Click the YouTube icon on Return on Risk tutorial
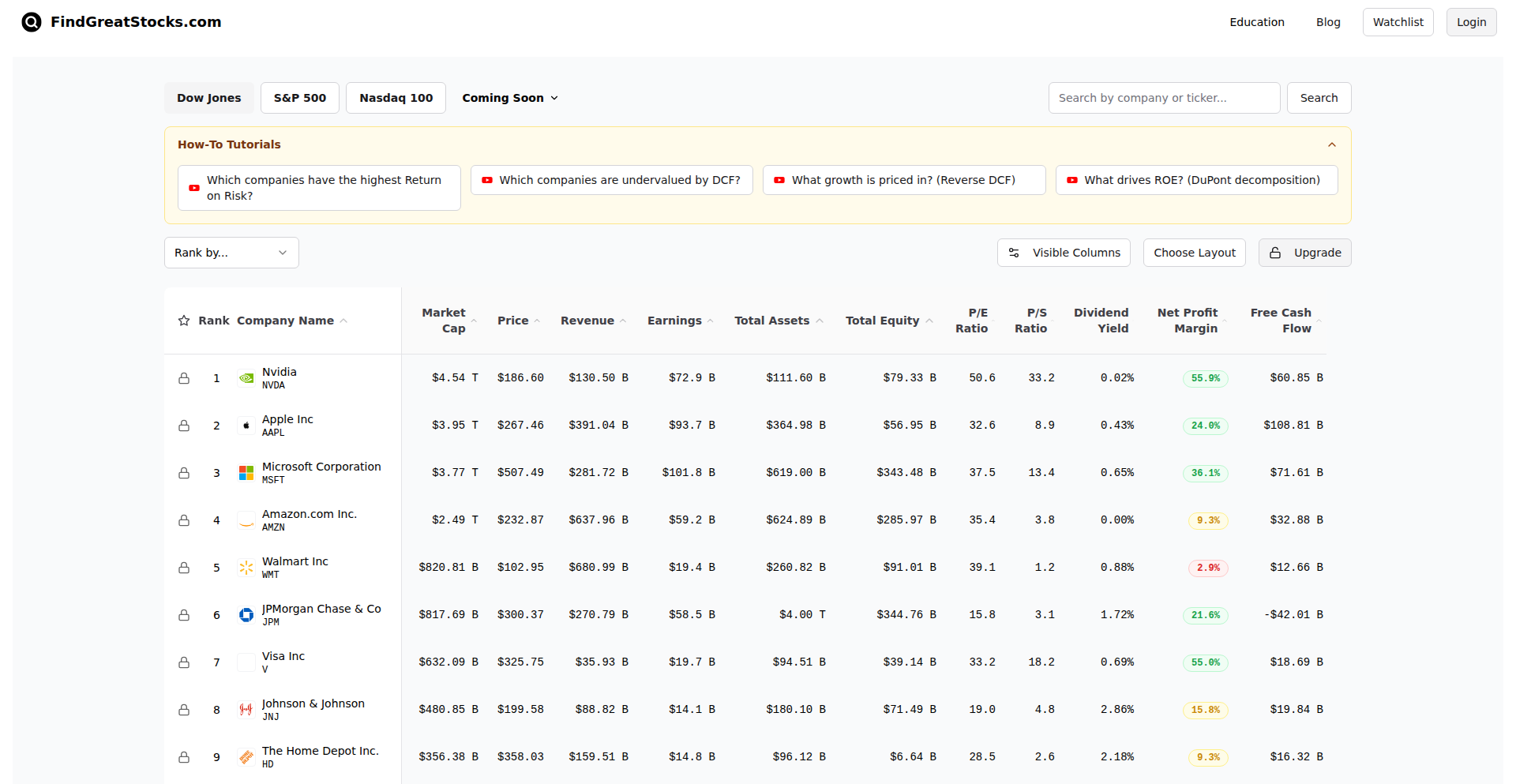This screenshot has width=1516, height=784. point(194,188)
